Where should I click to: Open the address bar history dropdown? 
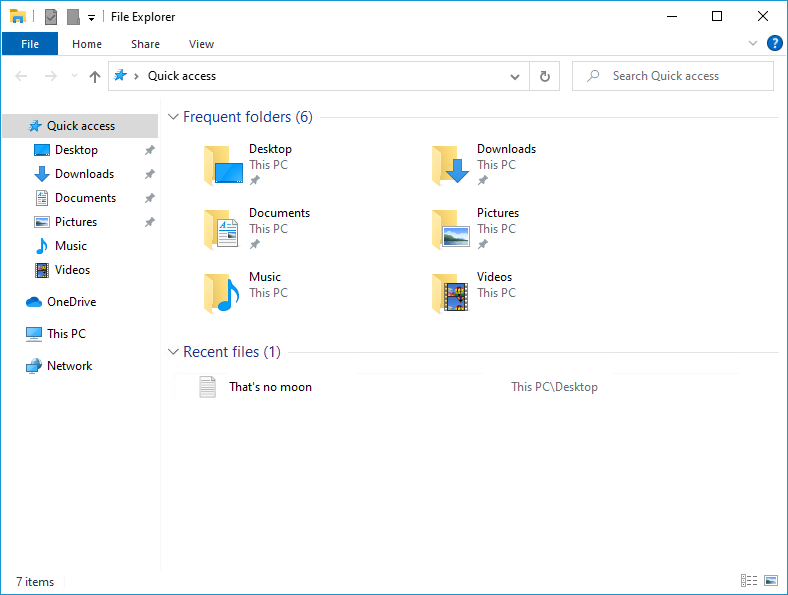pos(515,77)
